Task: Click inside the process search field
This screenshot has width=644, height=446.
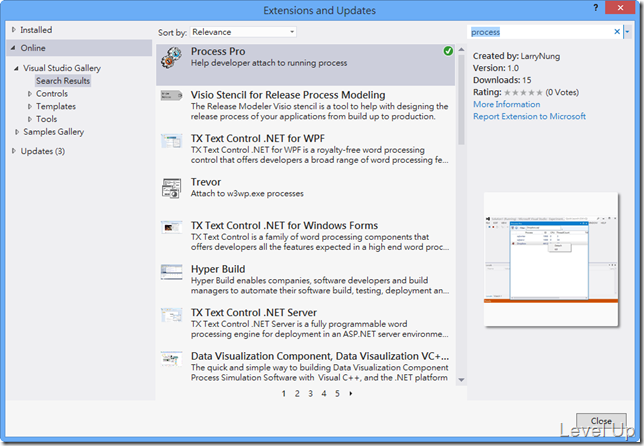Action: pos(540,32)
